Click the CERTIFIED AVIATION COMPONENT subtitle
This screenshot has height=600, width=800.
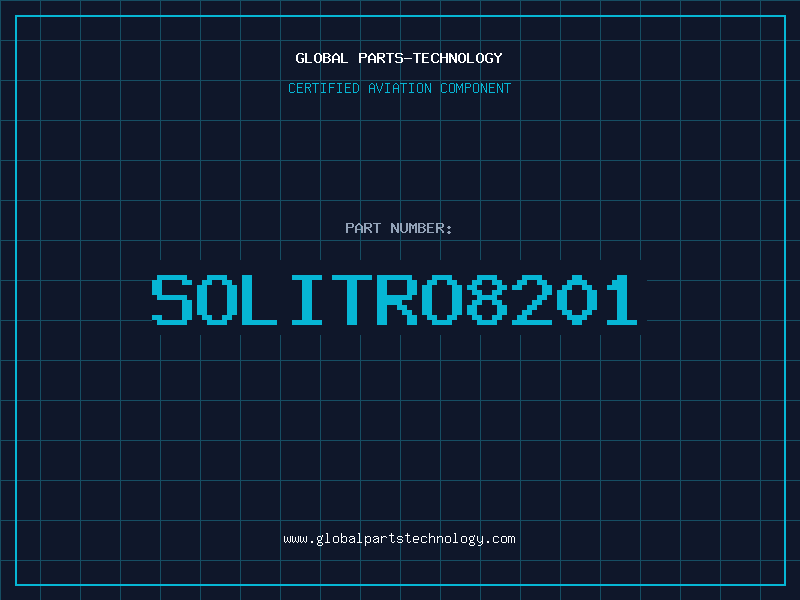pos(399,88)
